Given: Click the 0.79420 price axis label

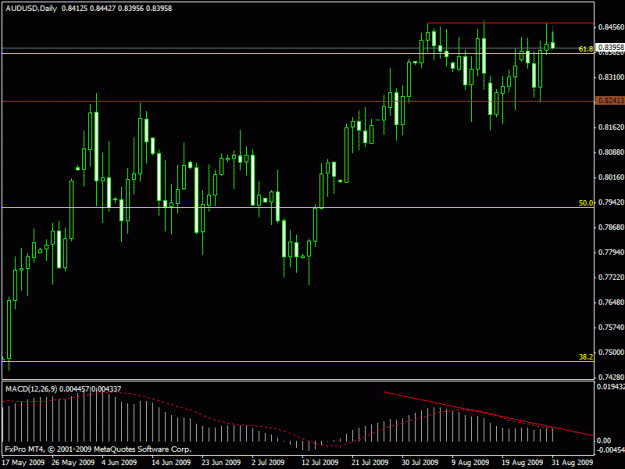Looking at the screenshot, I should [611, 202].
